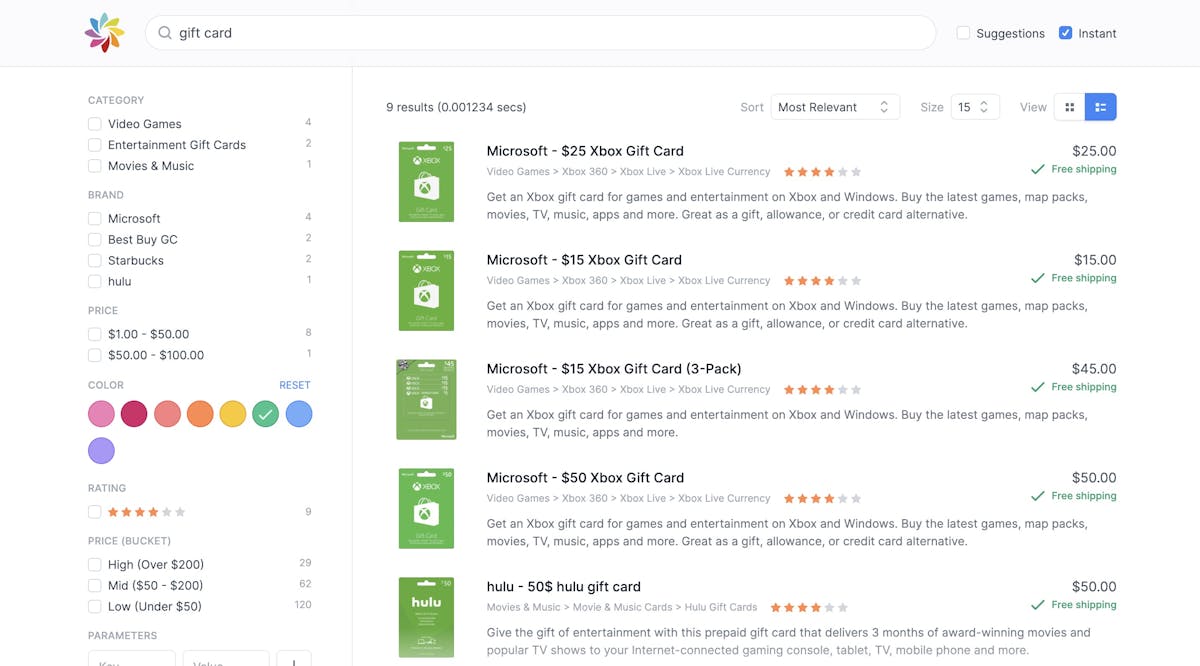Click the hulu gift card description text
Viewport: 1200px width, 666px height.
coord(789,641)
